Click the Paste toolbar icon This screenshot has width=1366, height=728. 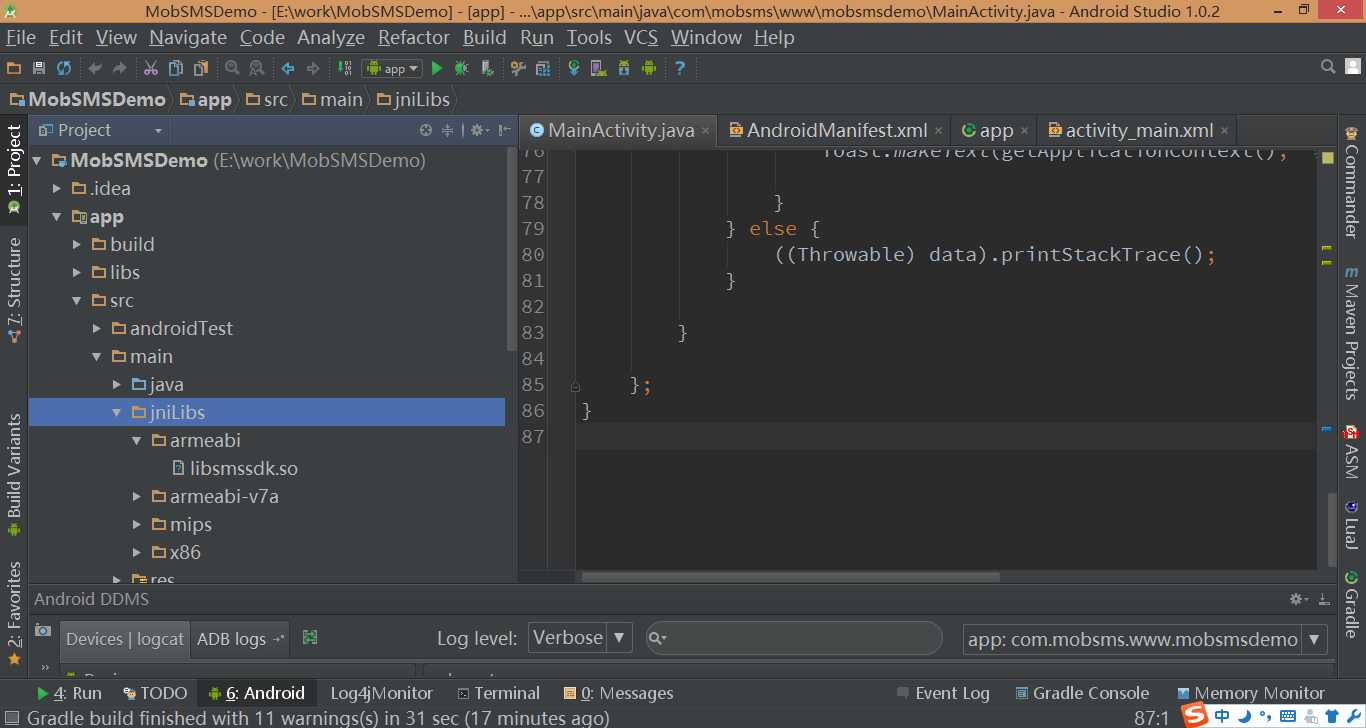pyautogui.click(x=201, y=68)
